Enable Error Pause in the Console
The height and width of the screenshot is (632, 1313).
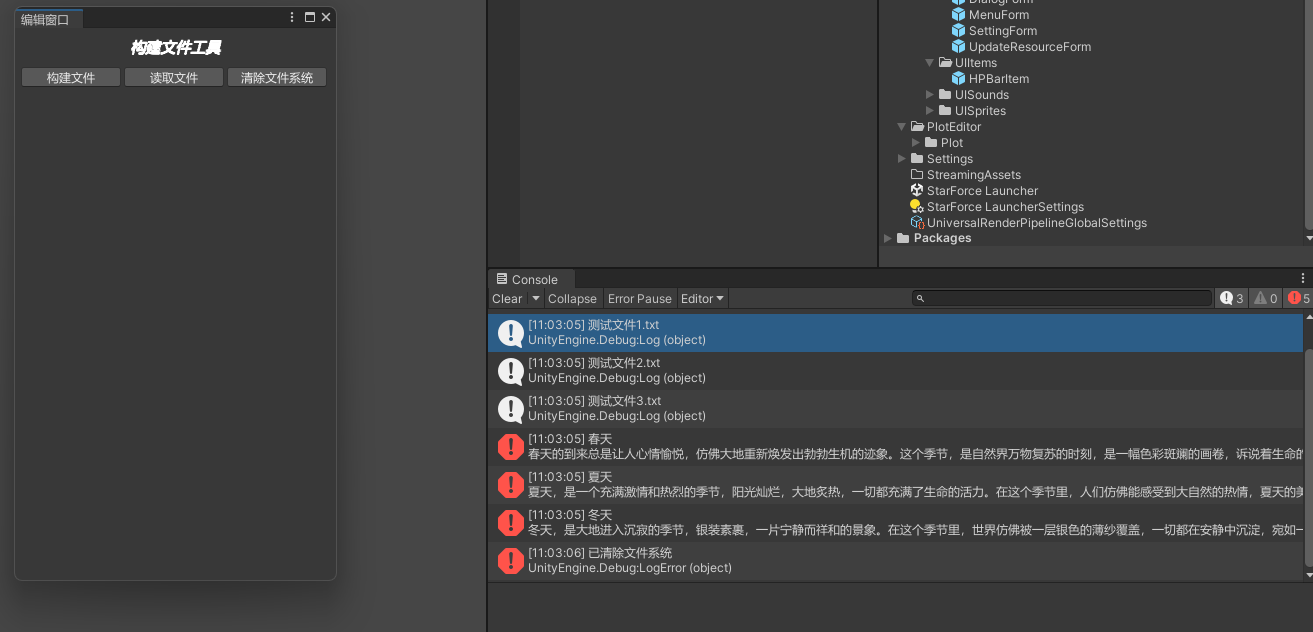(639, 298)
